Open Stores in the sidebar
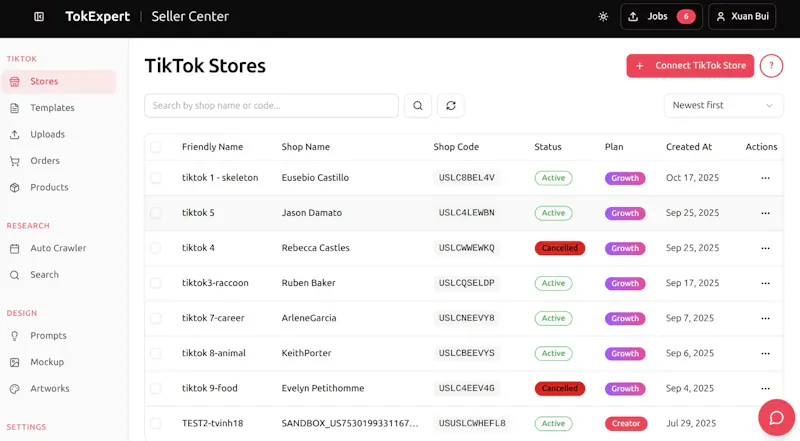Screen dimensions: 800x441 [x=59, y=82]
